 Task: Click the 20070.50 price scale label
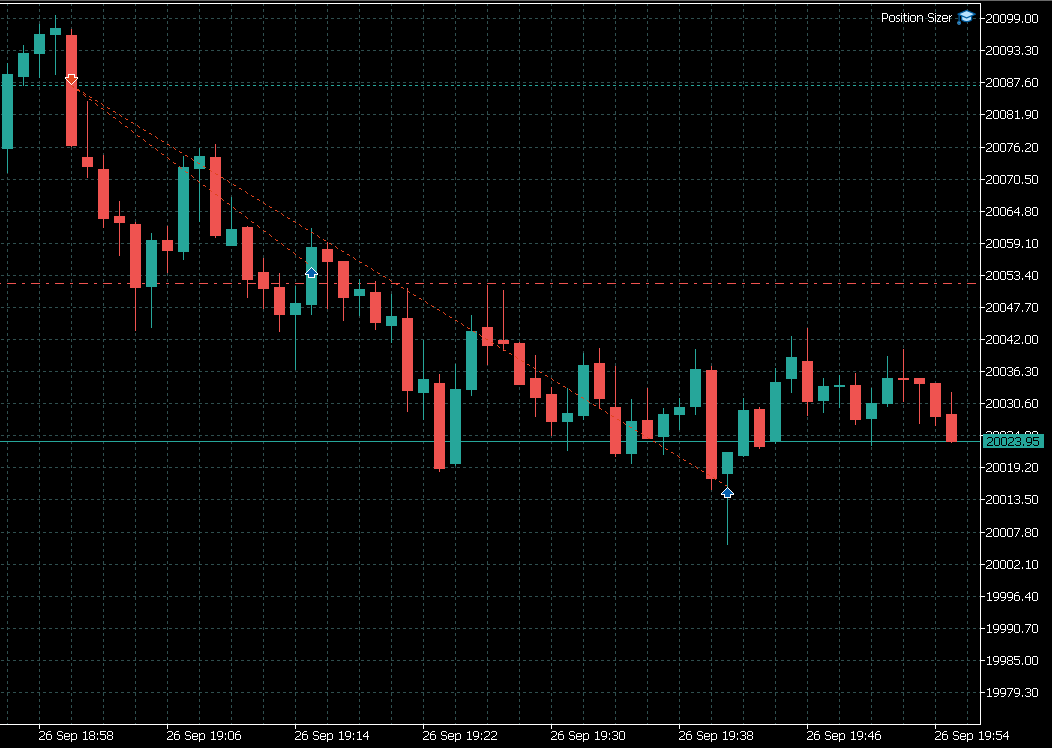[x=1011, y=180]
